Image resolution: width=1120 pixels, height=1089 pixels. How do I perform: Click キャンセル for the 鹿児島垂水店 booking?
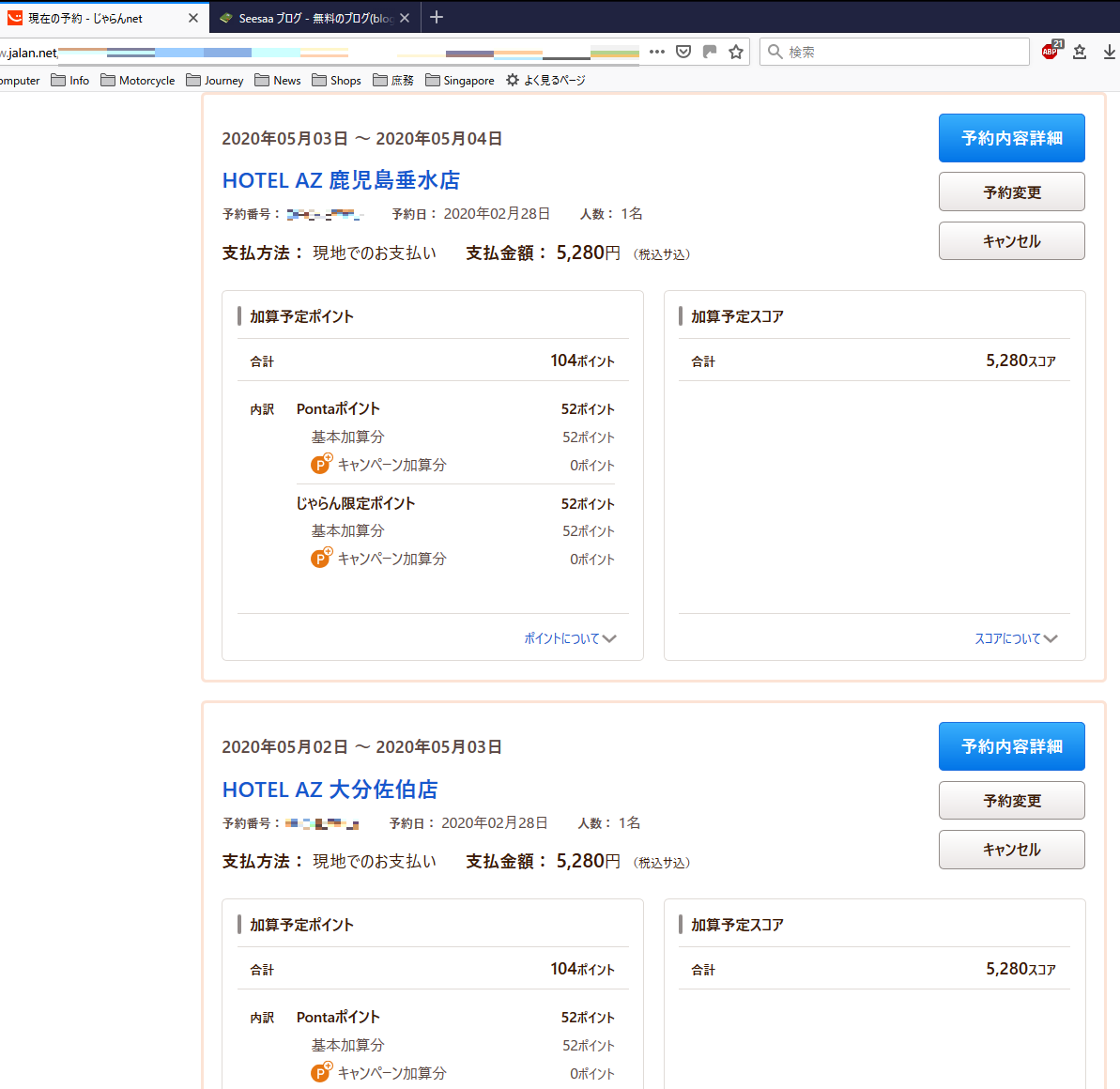[x=1011, y=240]
